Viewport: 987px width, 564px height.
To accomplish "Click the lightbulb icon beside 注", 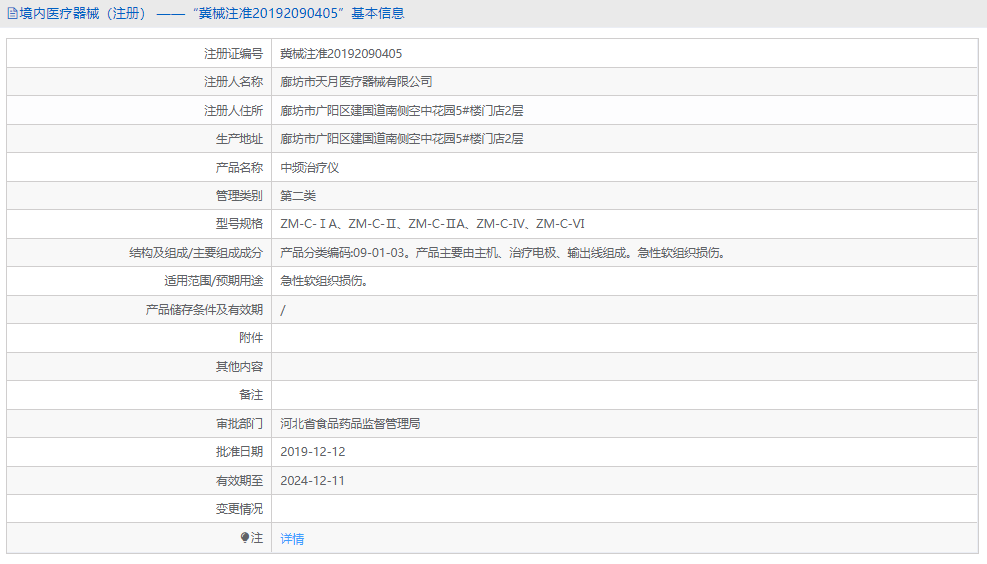I will [x=245, y=538].
